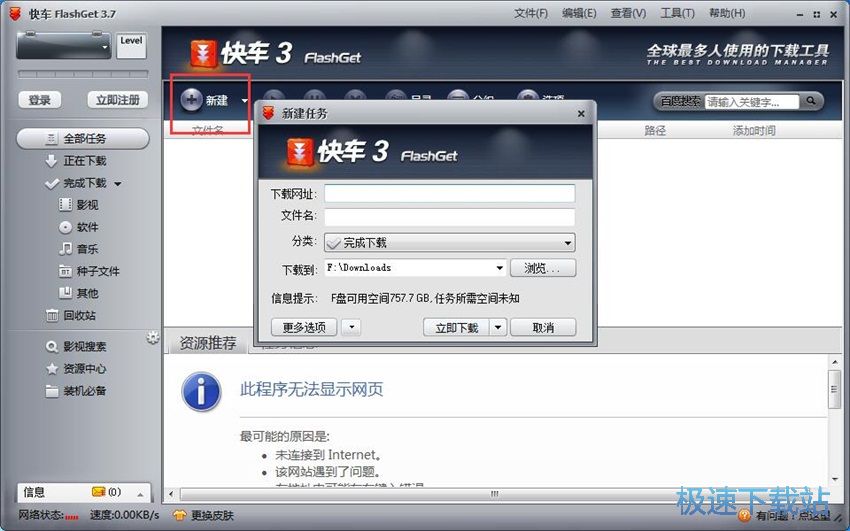
Task: Click the 文件名 input field
Action: coord(449,217)
